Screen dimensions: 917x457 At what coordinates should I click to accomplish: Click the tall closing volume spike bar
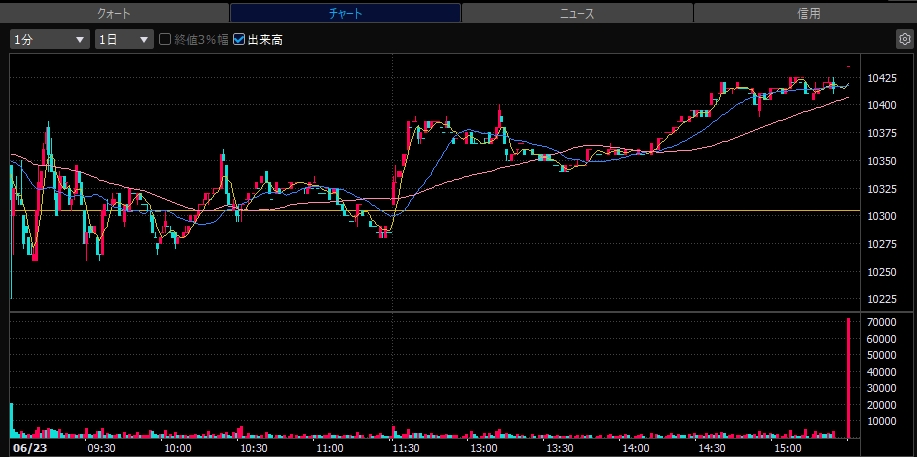(x=849, y=379)
